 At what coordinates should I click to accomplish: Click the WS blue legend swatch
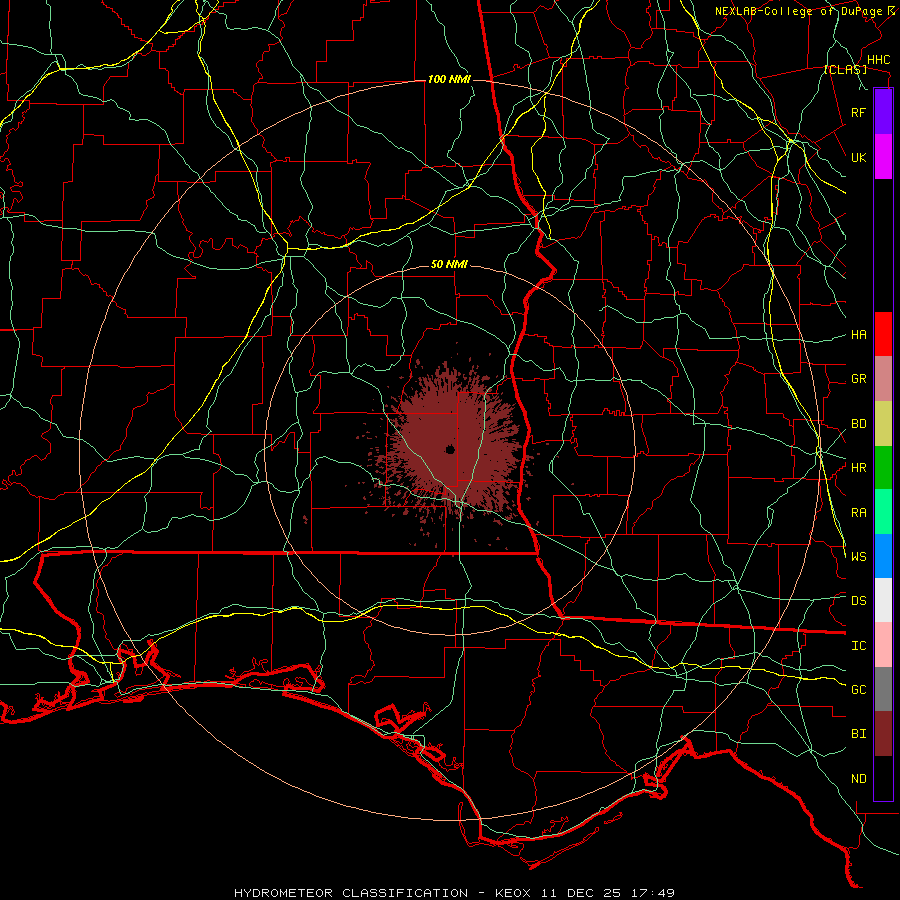[883, 556]
